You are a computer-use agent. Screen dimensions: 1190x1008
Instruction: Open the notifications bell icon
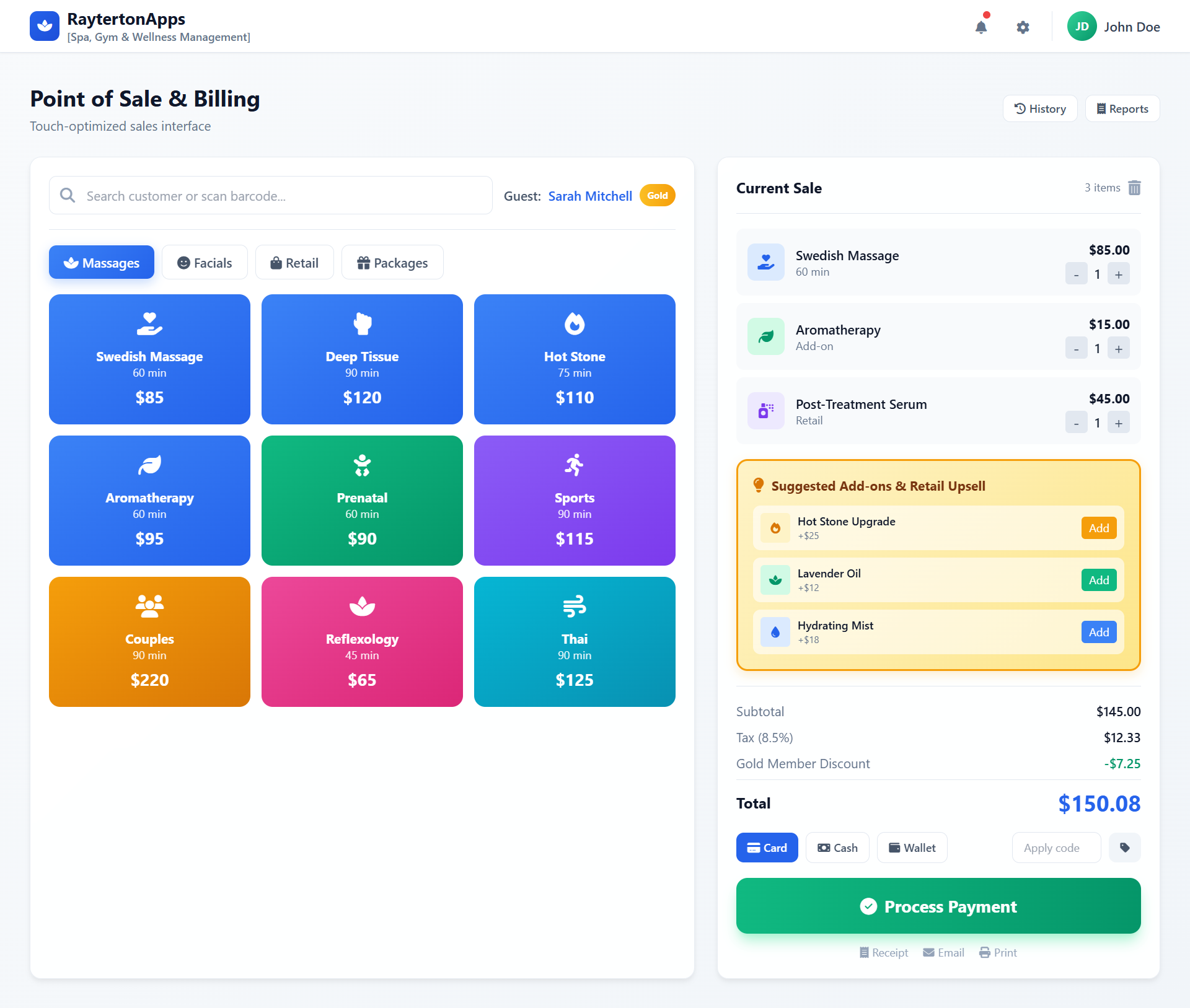pos(981,27)
